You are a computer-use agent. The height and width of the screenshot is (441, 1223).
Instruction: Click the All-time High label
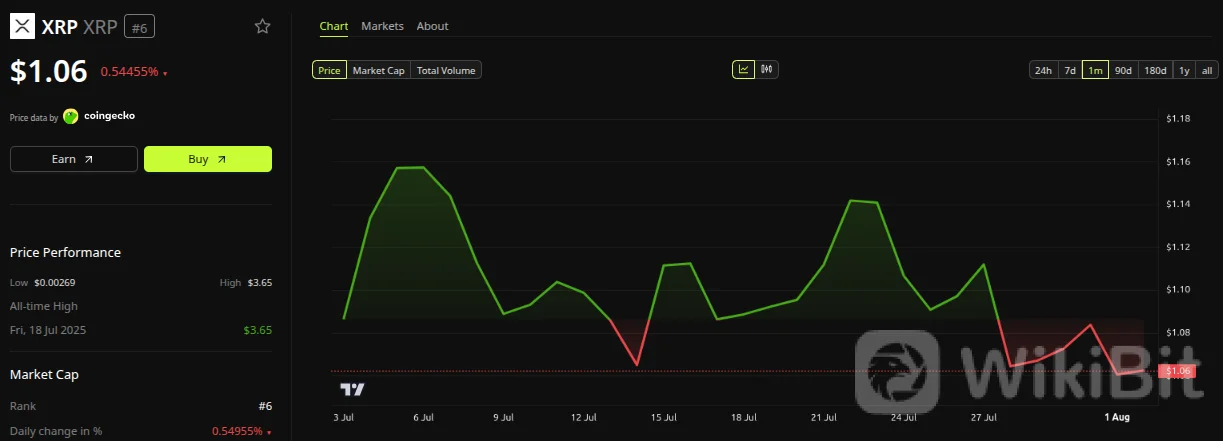(x=44, y=306)
